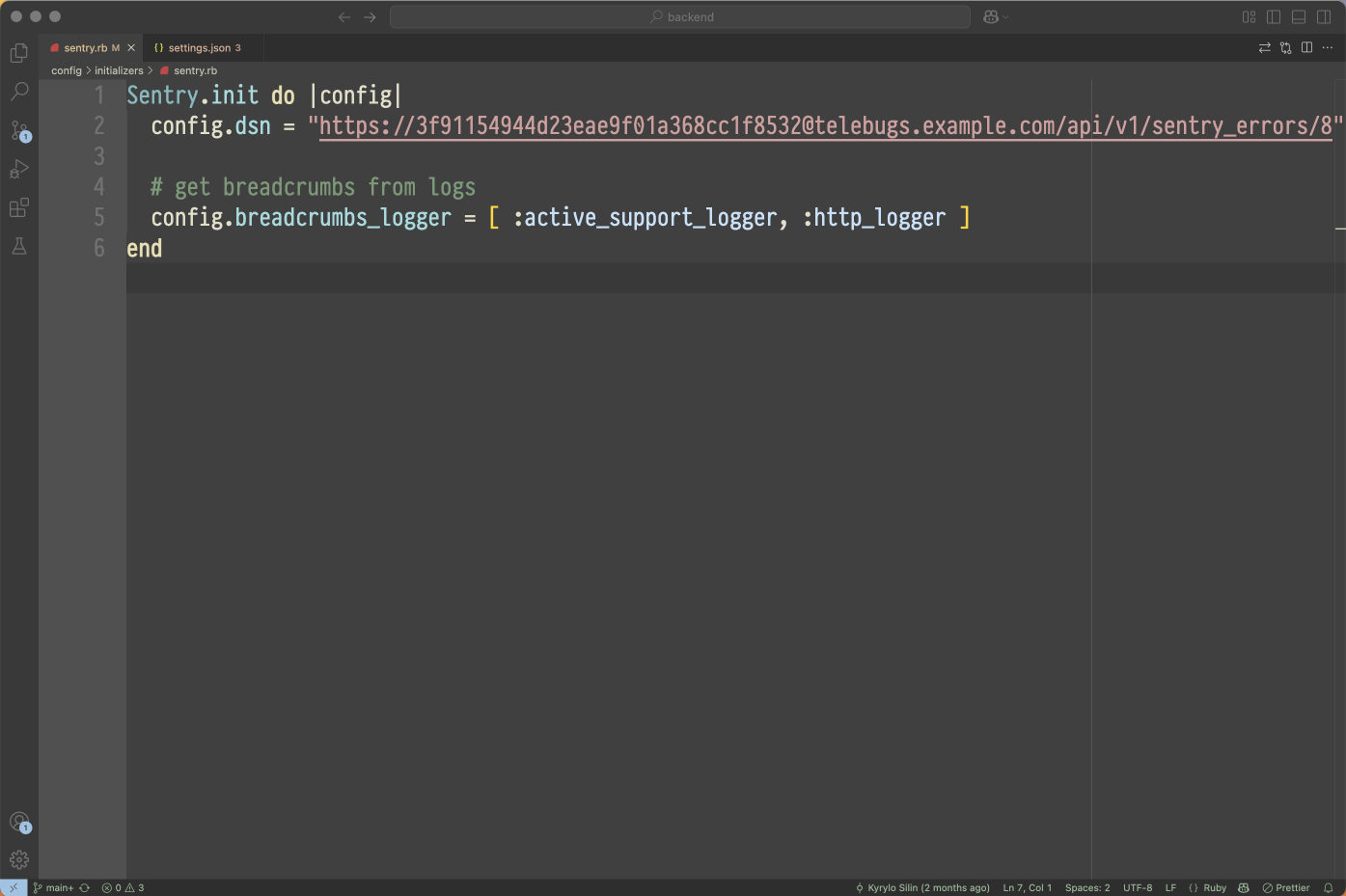Close the sentry.rb tab
This screenshot has height=896, width=1346.
click(x=131, y=47)
